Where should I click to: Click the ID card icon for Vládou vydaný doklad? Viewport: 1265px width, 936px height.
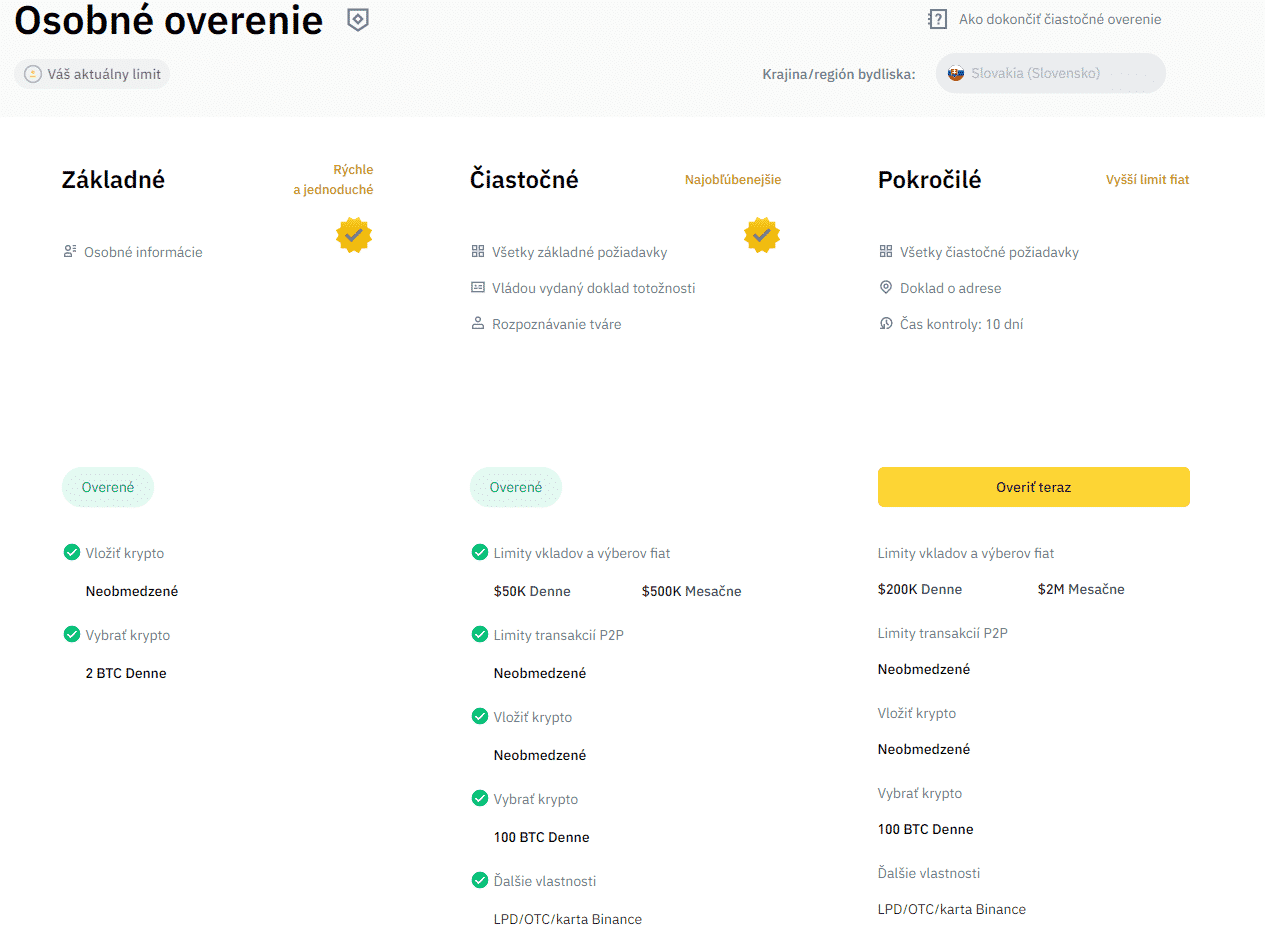point(478,288)
